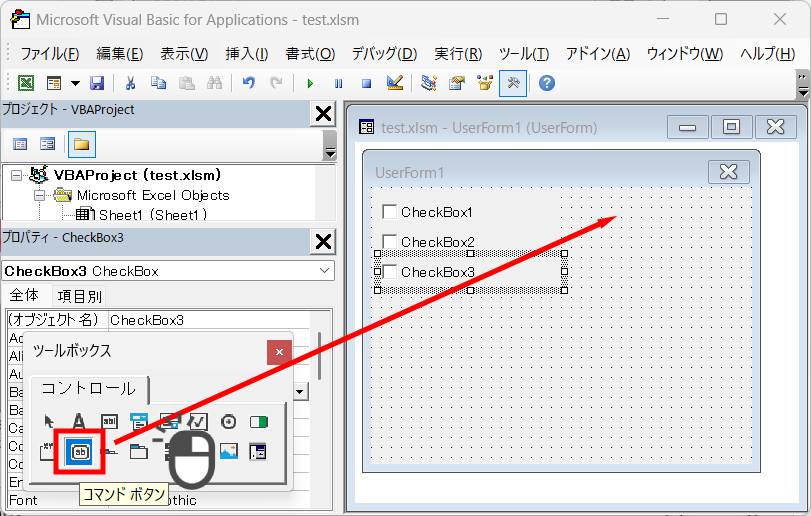This screenshot has height=516, width=811.
Task: Pick the CheckBox control in toolbox
Action: point(198,422)
